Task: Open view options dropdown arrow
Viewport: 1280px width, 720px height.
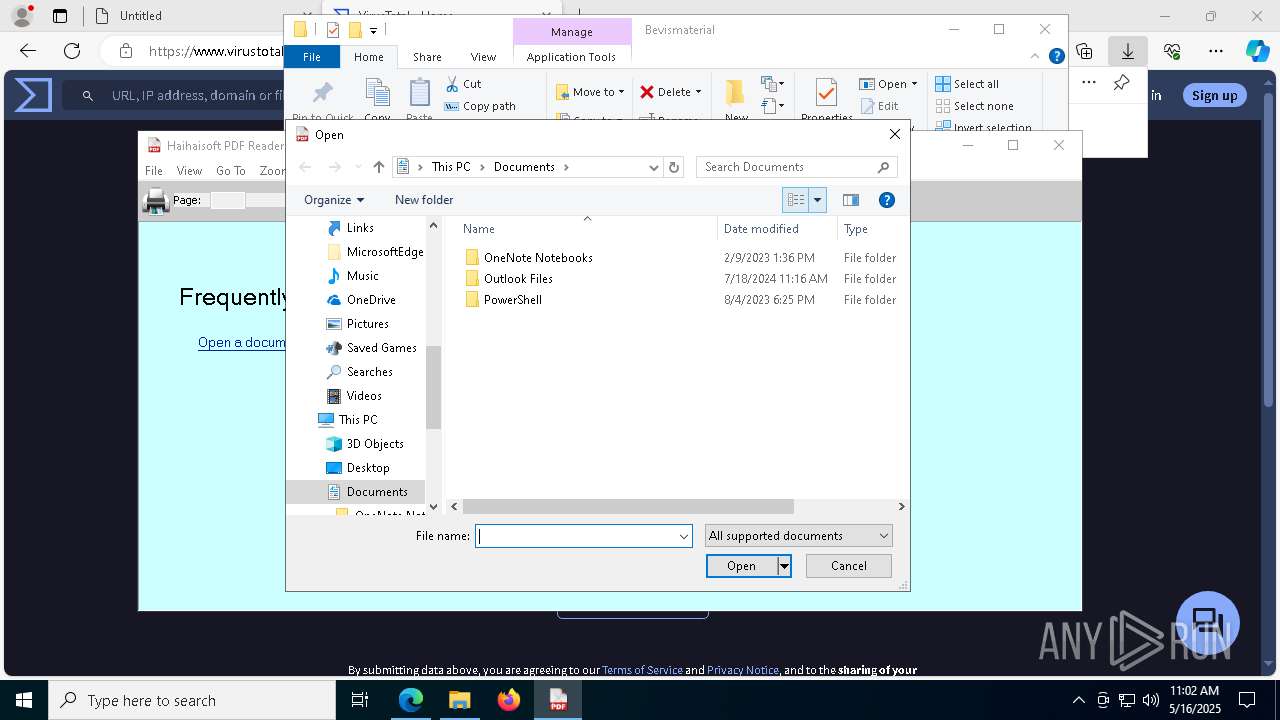Action: [x=817, y=200]
